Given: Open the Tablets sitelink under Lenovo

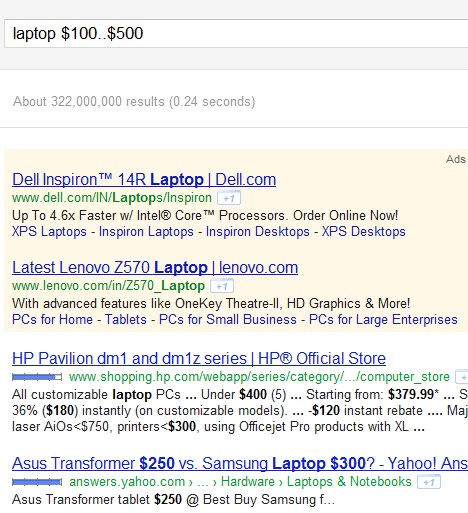Looking at the screenshot, I should pos(126,319).
